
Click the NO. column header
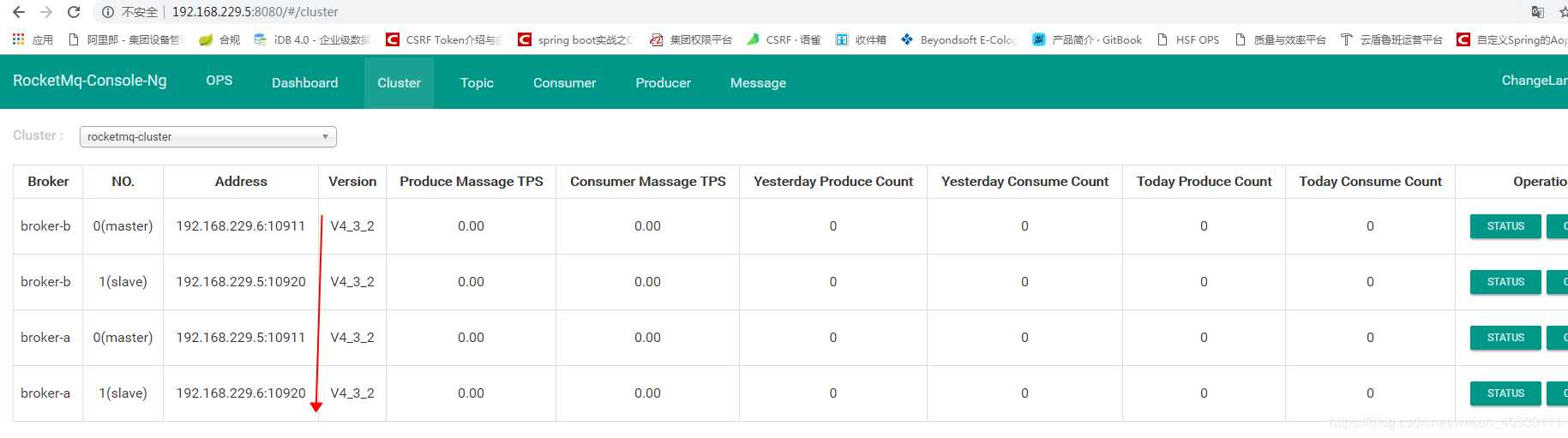pyautogui.click(x=123, y=182)
